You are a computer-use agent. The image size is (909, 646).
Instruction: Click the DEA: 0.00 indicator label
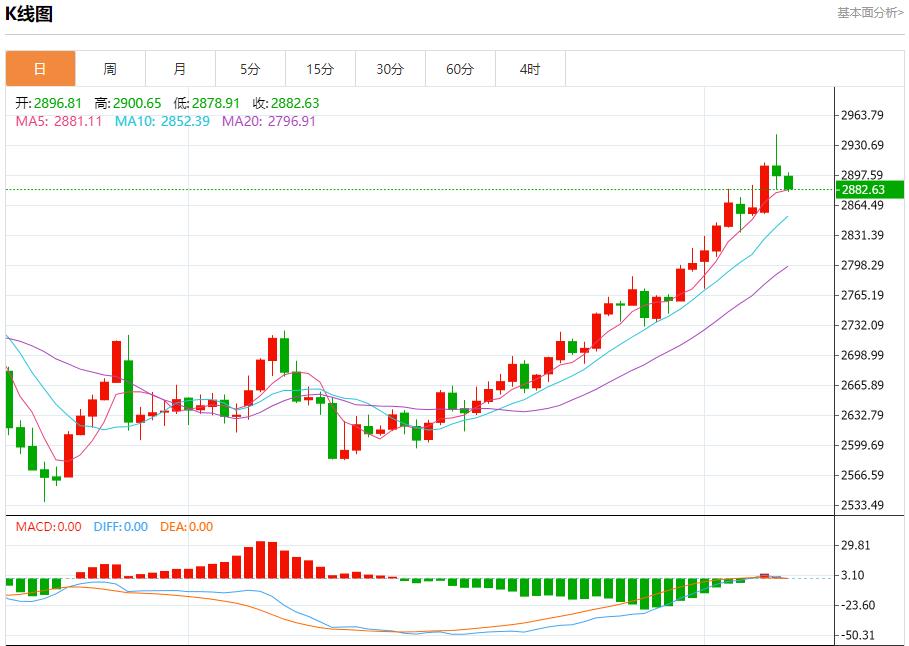pyautogui.click(x=186, y=527)
